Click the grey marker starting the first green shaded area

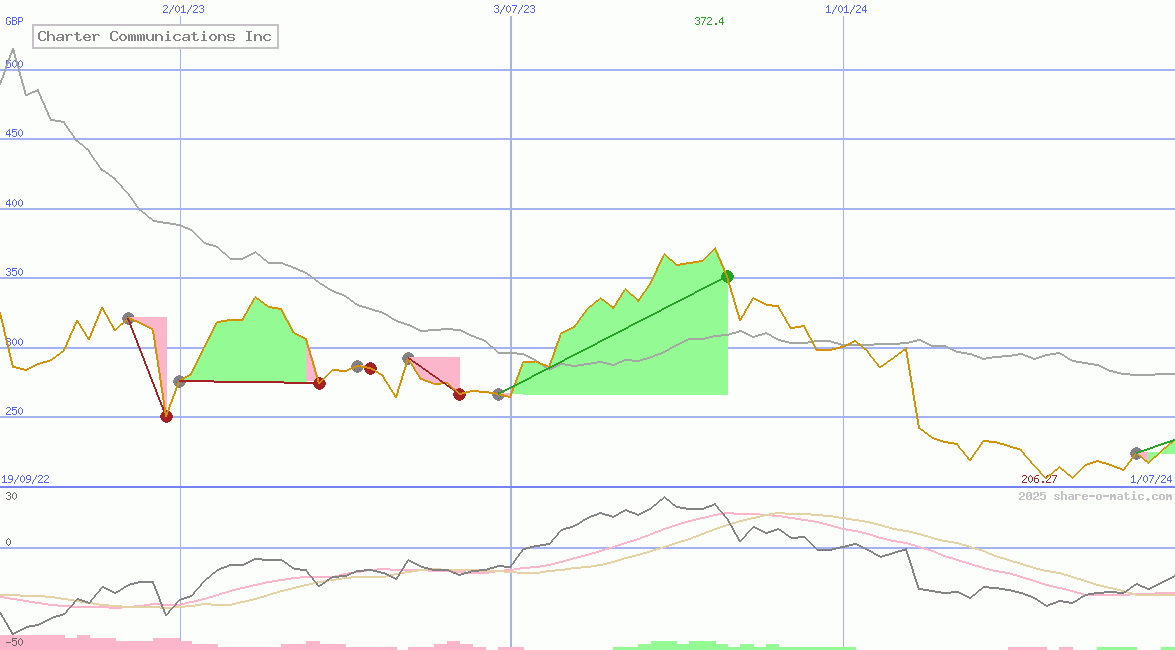pos(179,382)
